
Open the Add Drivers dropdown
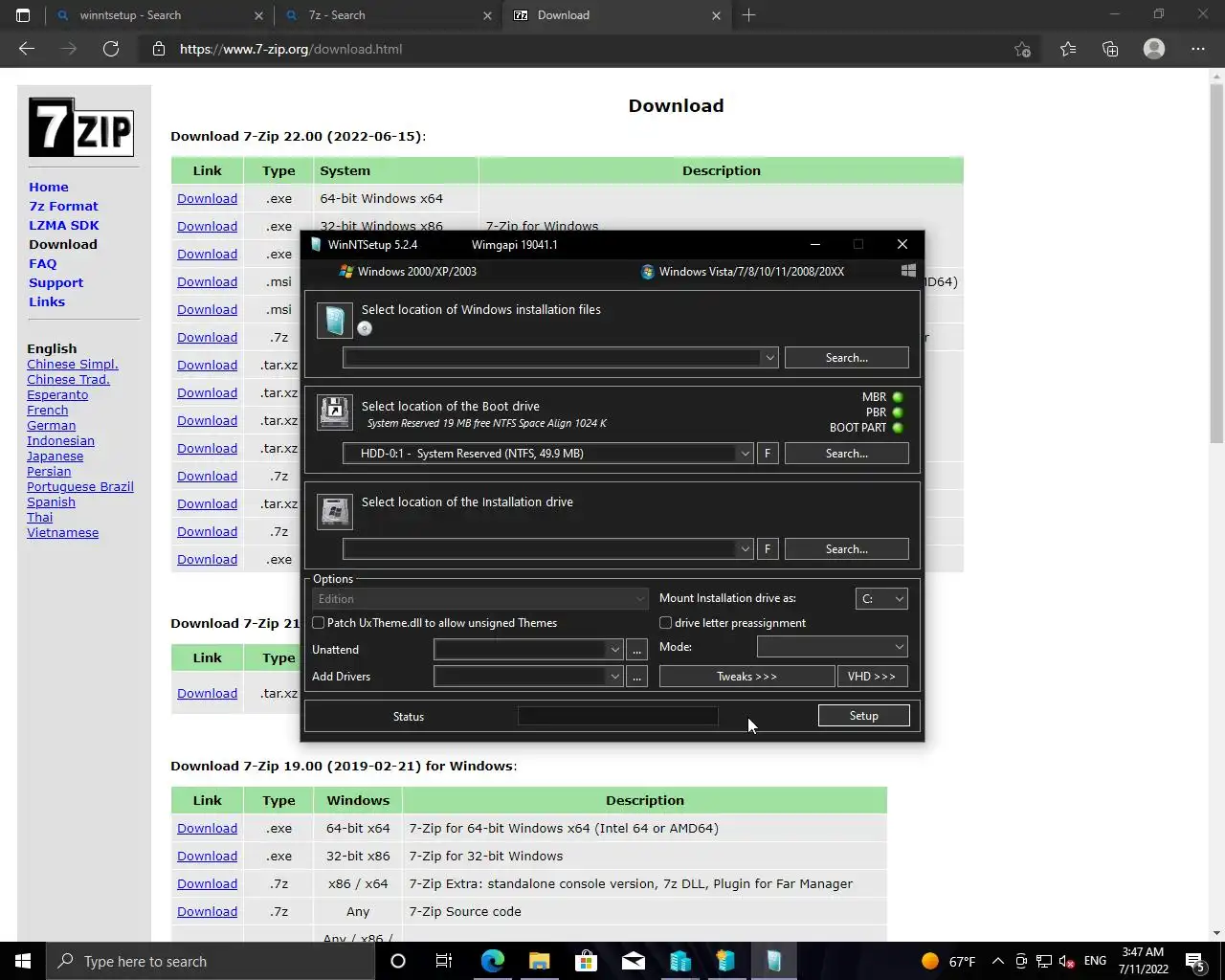tap(528, 677)
